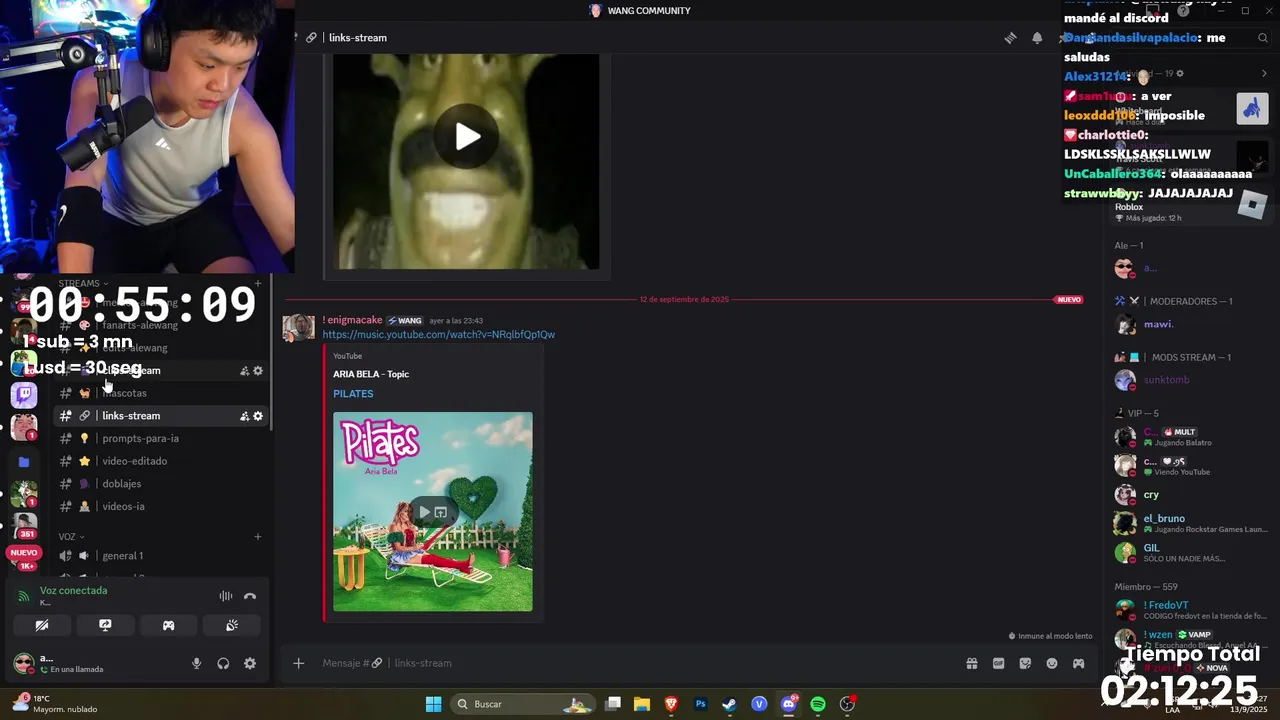Launch Brave browser from taskbar

coord(671,704)
